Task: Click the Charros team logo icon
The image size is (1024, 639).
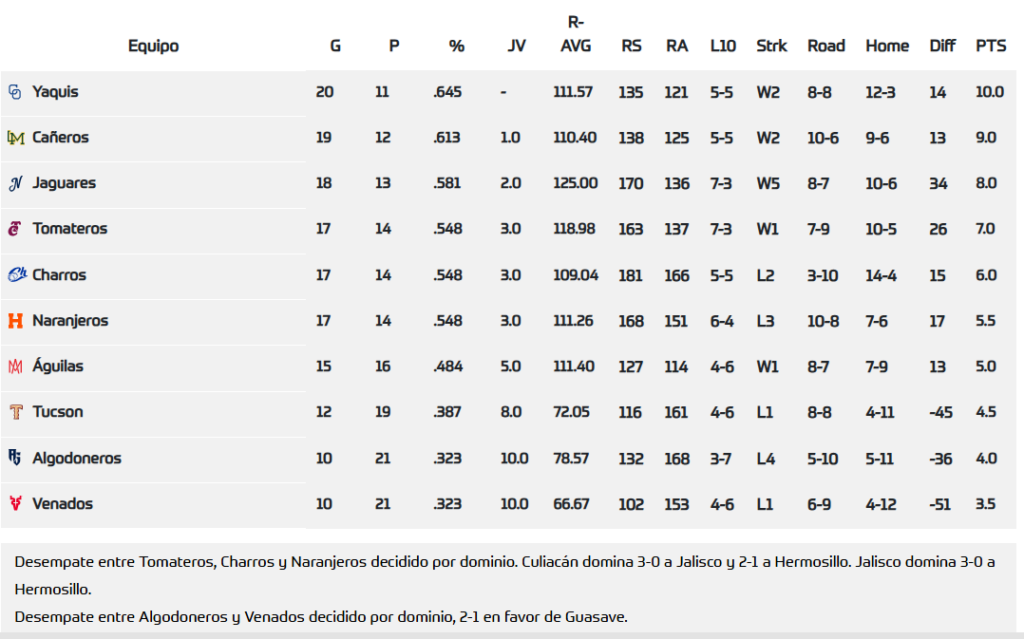Action: coord(16,275)
